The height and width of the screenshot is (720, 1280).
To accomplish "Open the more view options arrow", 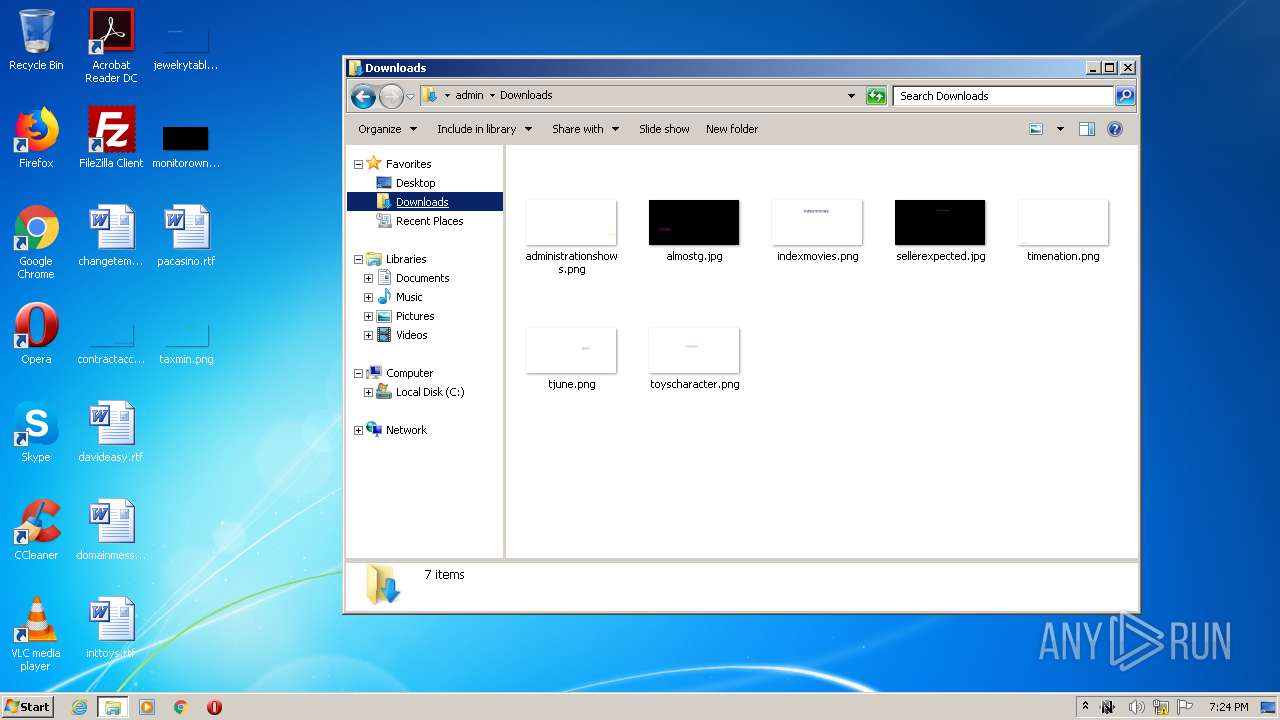I will 1060,129.
